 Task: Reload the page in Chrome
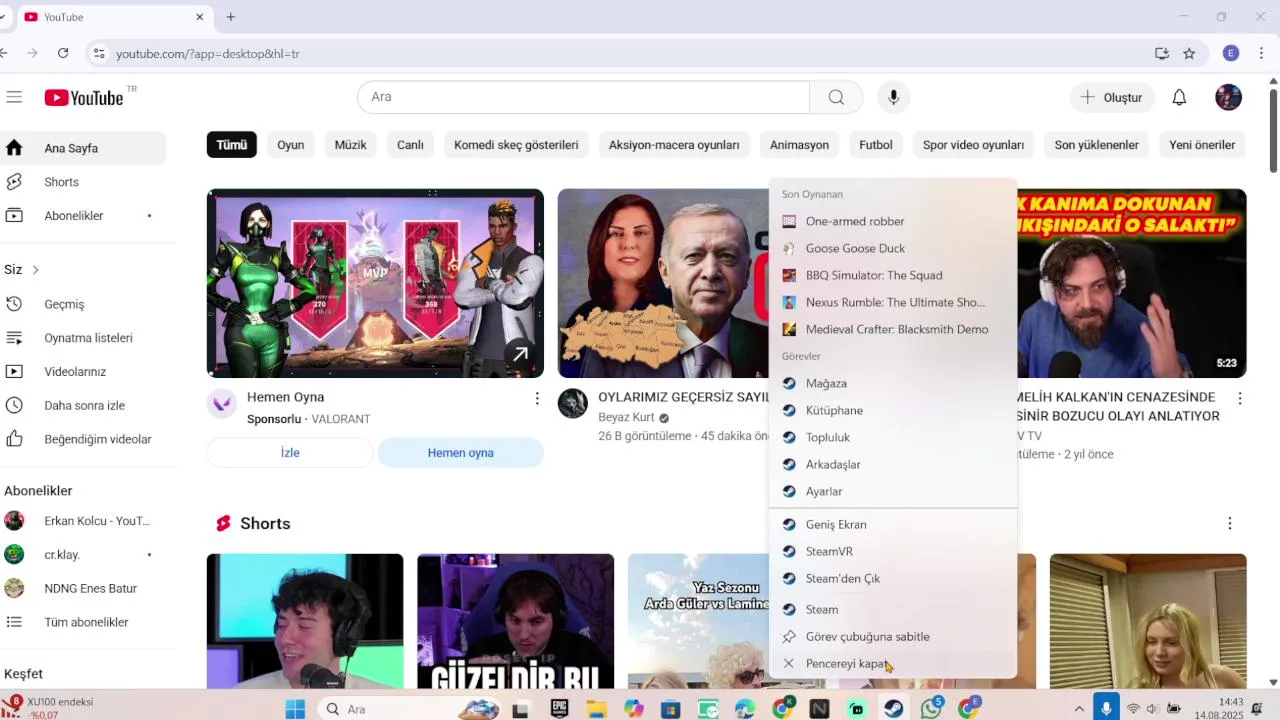63,53
